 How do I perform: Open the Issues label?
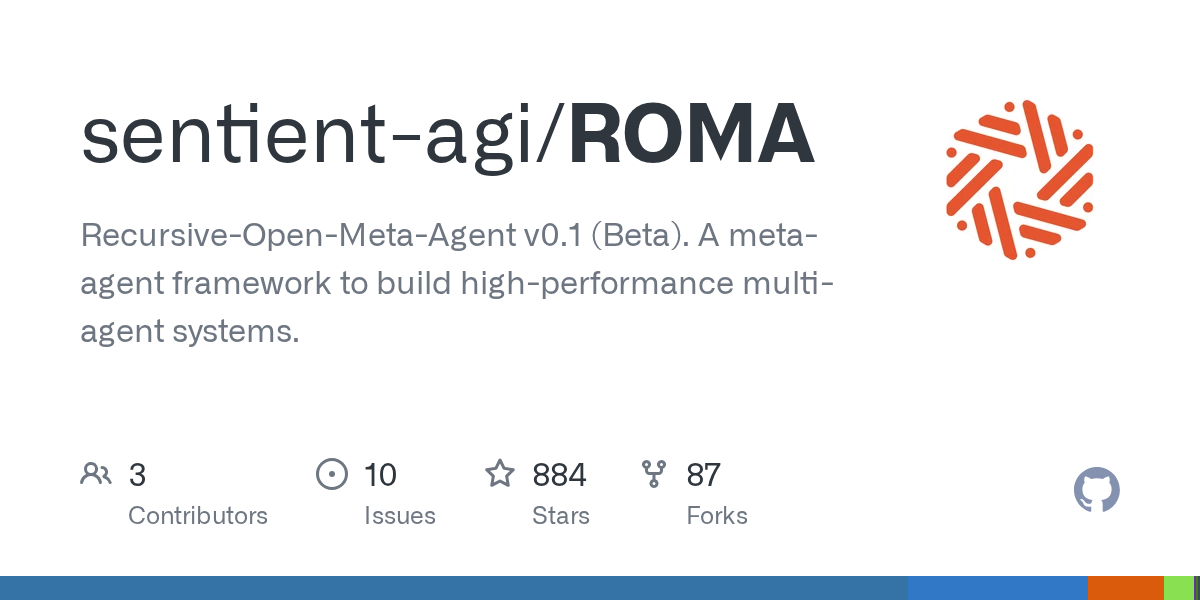pos(399,516)
